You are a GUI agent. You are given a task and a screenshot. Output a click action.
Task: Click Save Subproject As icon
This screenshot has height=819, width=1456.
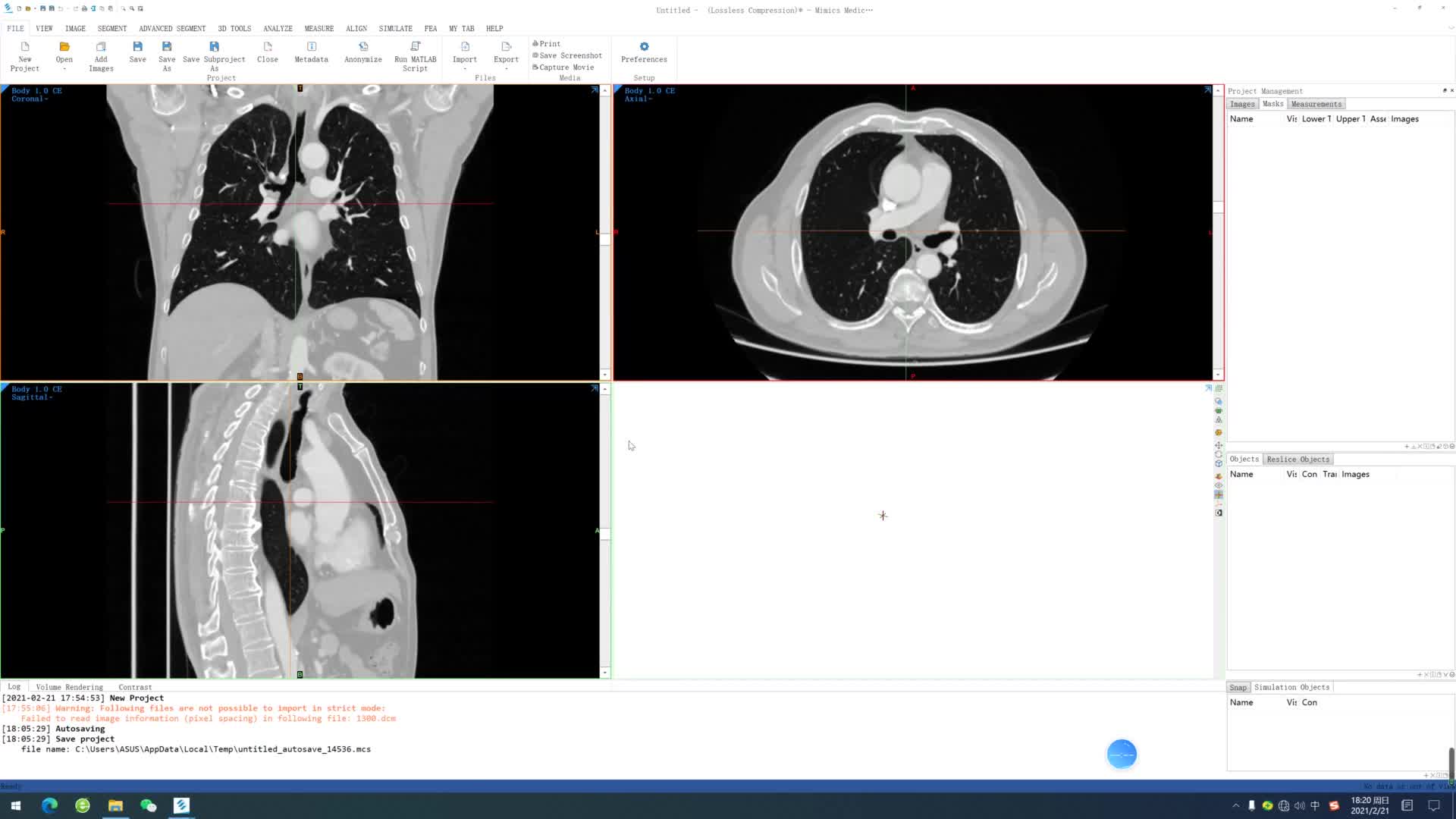click(x=215, y=47)
